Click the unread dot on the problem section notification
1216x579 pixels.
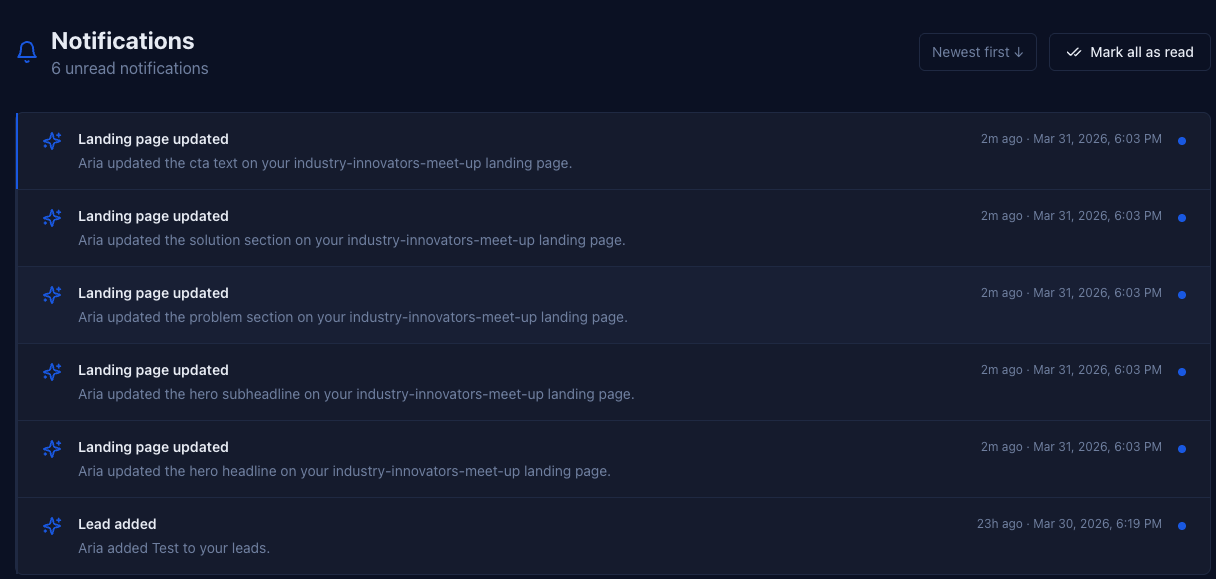coord(1182,294)
